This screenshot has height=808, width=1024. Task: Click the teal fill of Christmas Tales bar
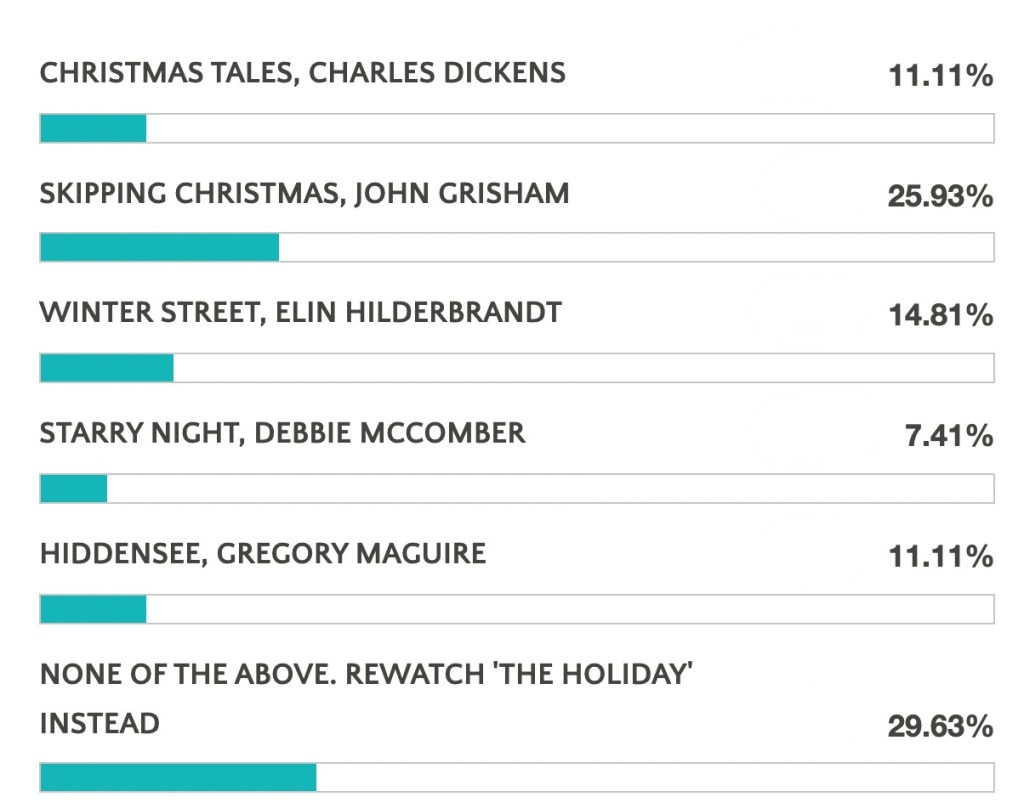coord(93,128)
